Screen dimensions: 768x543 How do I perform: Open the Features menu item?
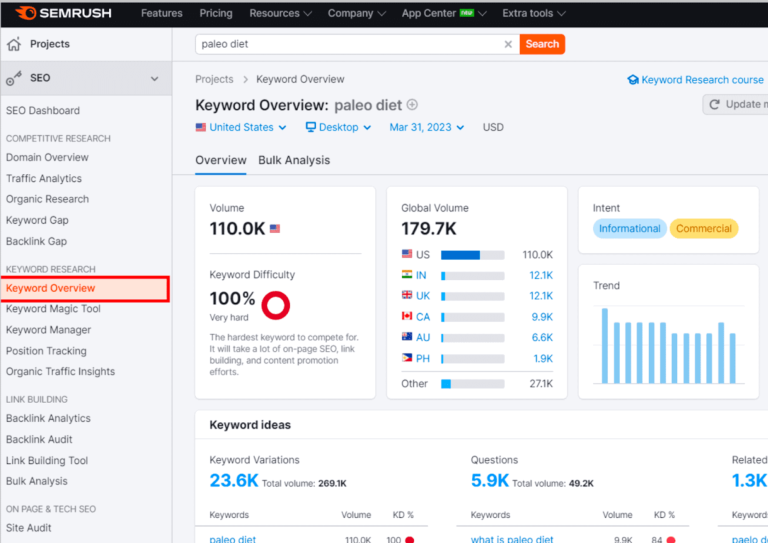point(162,13)
